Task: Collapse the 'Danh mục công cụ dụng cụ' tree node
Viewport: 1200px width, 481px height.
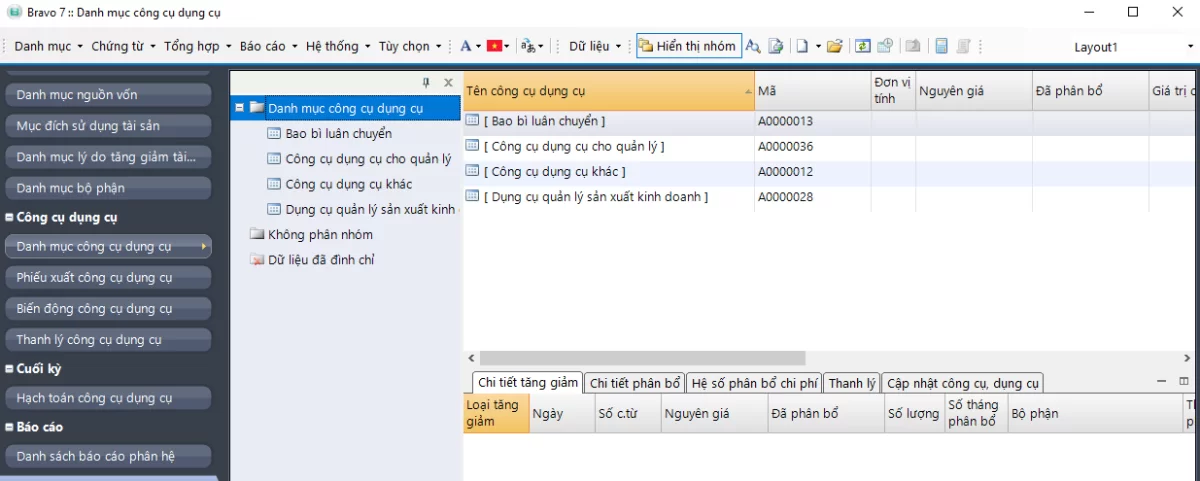Action: coord(240,108)
